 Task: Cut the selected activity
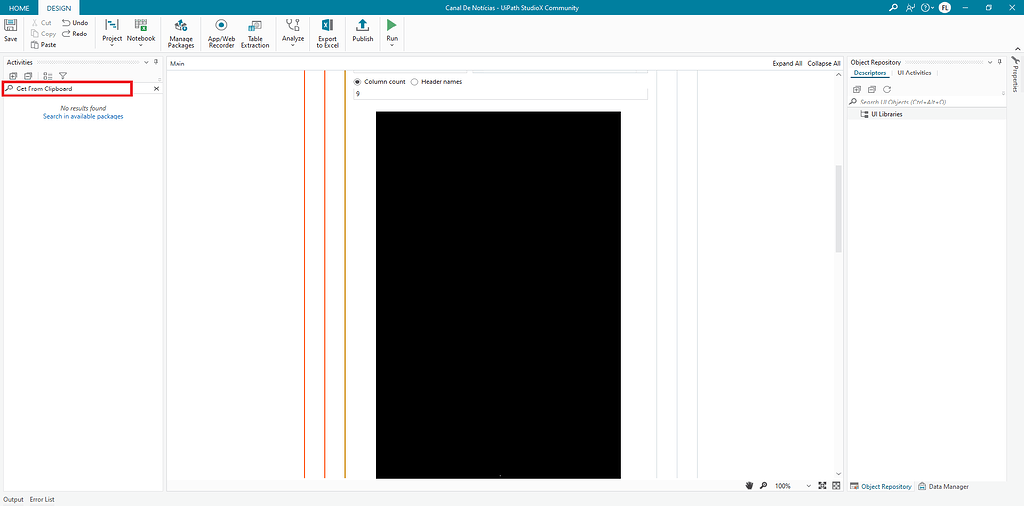coord(41,22)
